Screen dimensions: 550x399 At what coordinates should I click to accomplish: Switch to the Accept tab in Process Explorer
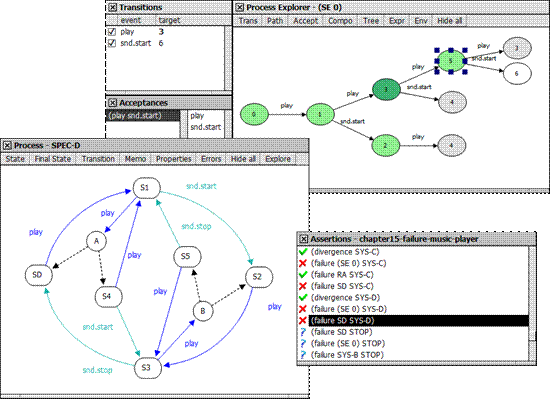pyautogui.click(x=305, y=21)
